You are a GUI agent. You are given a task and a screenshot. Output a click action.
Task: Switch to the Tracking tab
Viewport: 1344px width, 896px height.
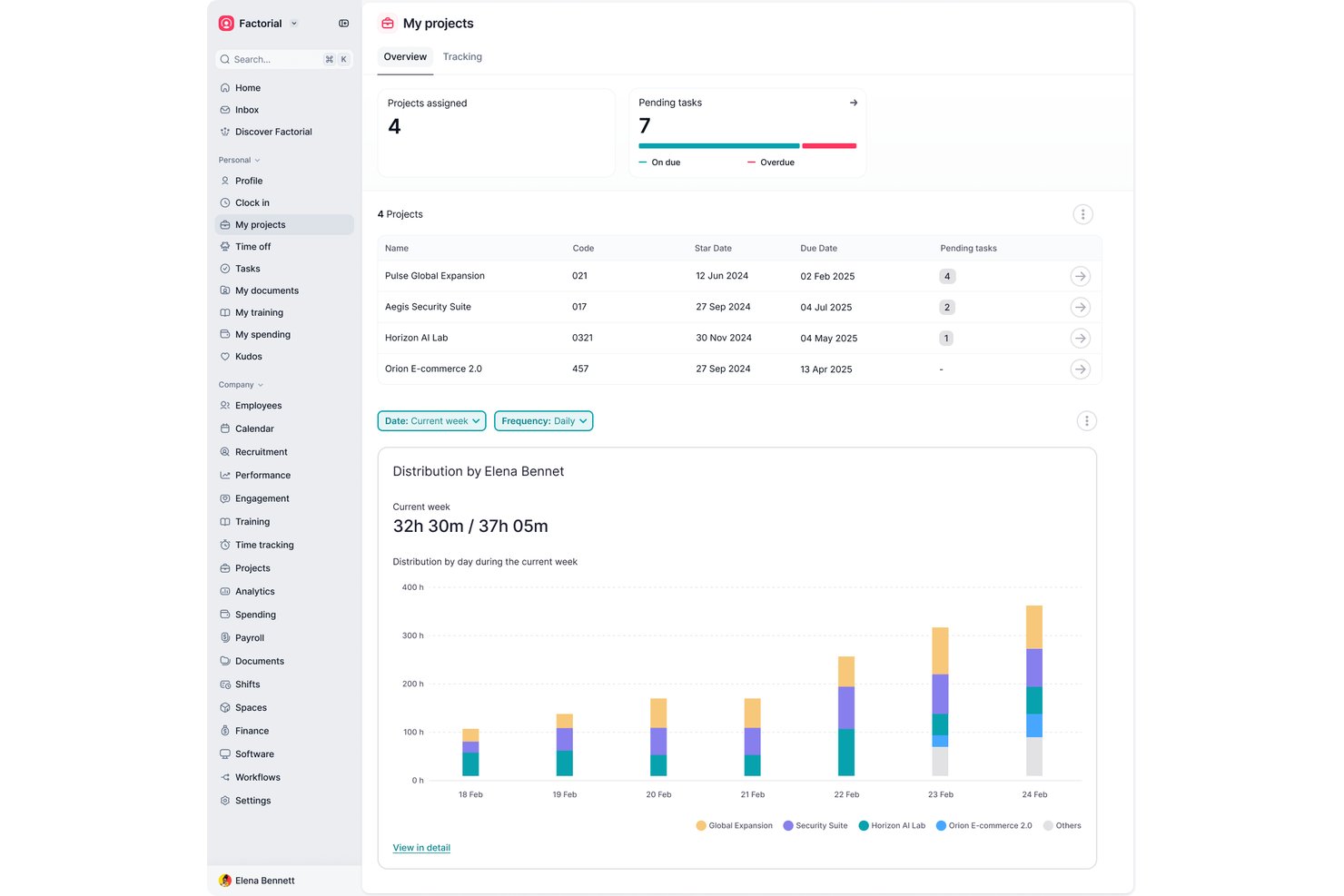click(462, 57)
